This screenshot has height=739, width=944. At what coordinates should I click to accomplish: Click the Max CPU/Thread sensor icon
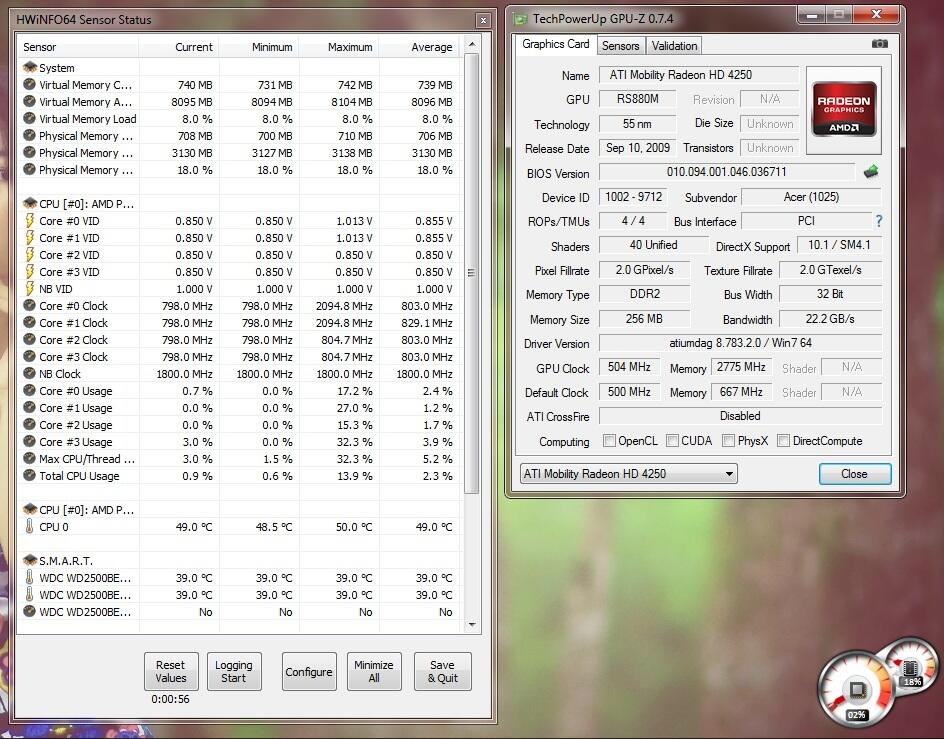tap(30, 458)
